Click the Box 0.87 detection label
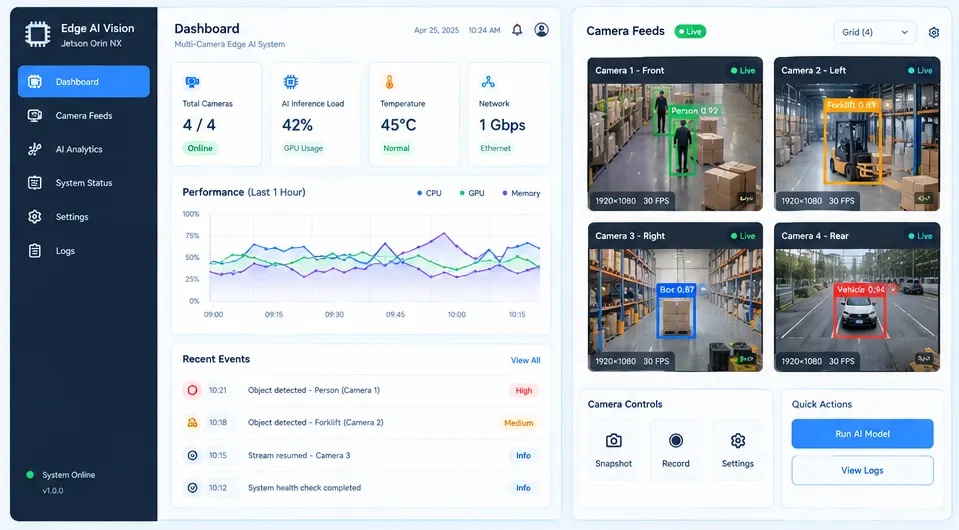 point(676,290)
